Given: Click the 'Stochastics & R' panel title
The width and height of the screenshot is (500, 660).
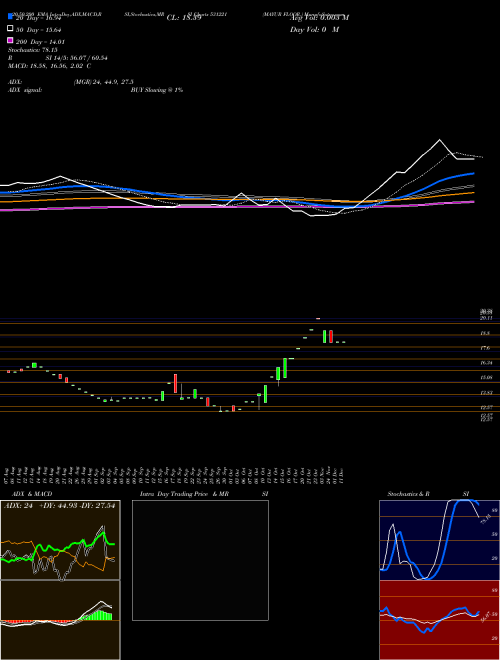Looking at the screenshot, I should tap(409, 494).
